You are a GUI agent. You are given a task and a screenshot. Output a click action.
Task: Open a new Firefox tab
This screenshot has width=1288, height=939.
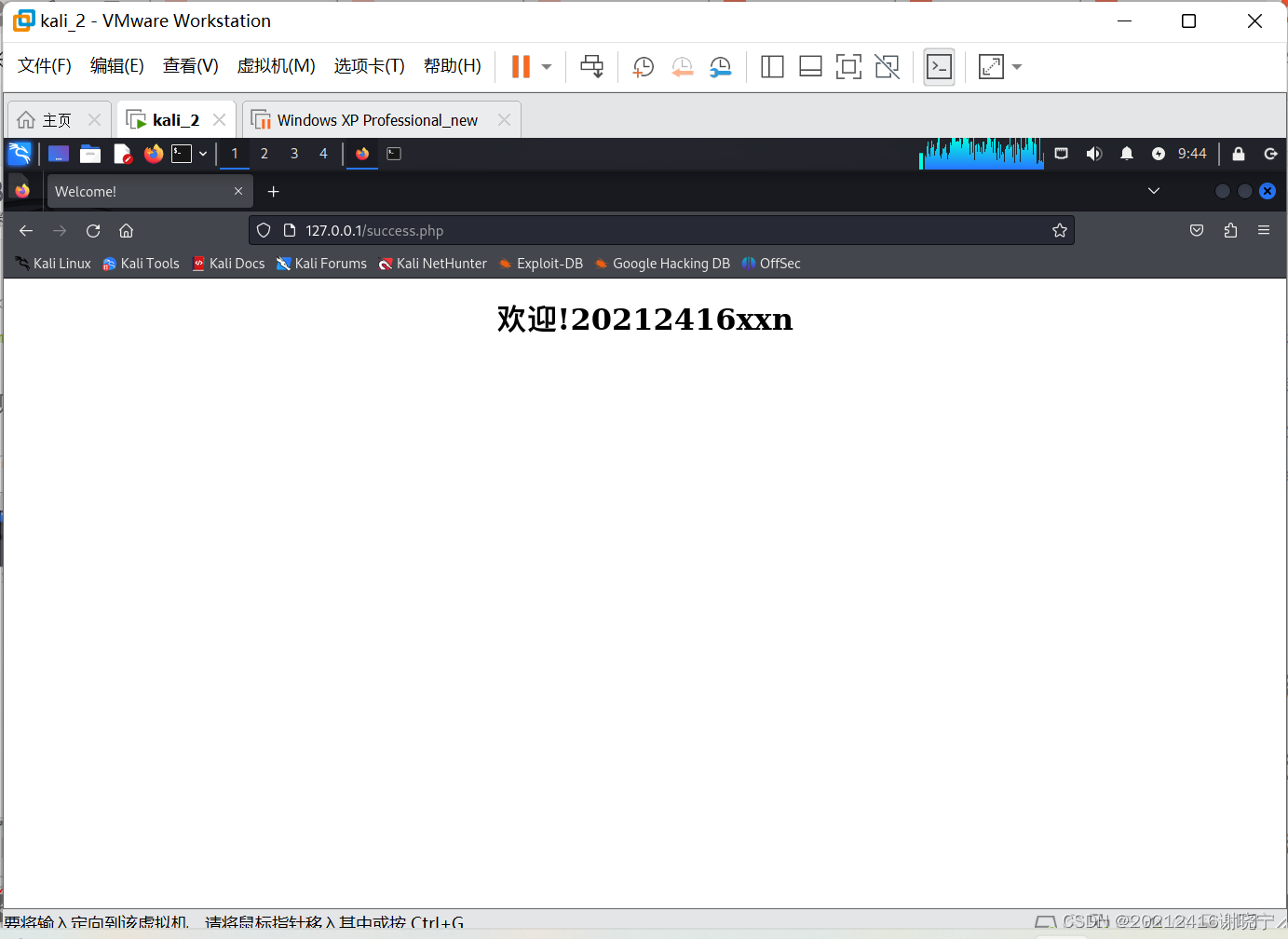pos(274,191)
